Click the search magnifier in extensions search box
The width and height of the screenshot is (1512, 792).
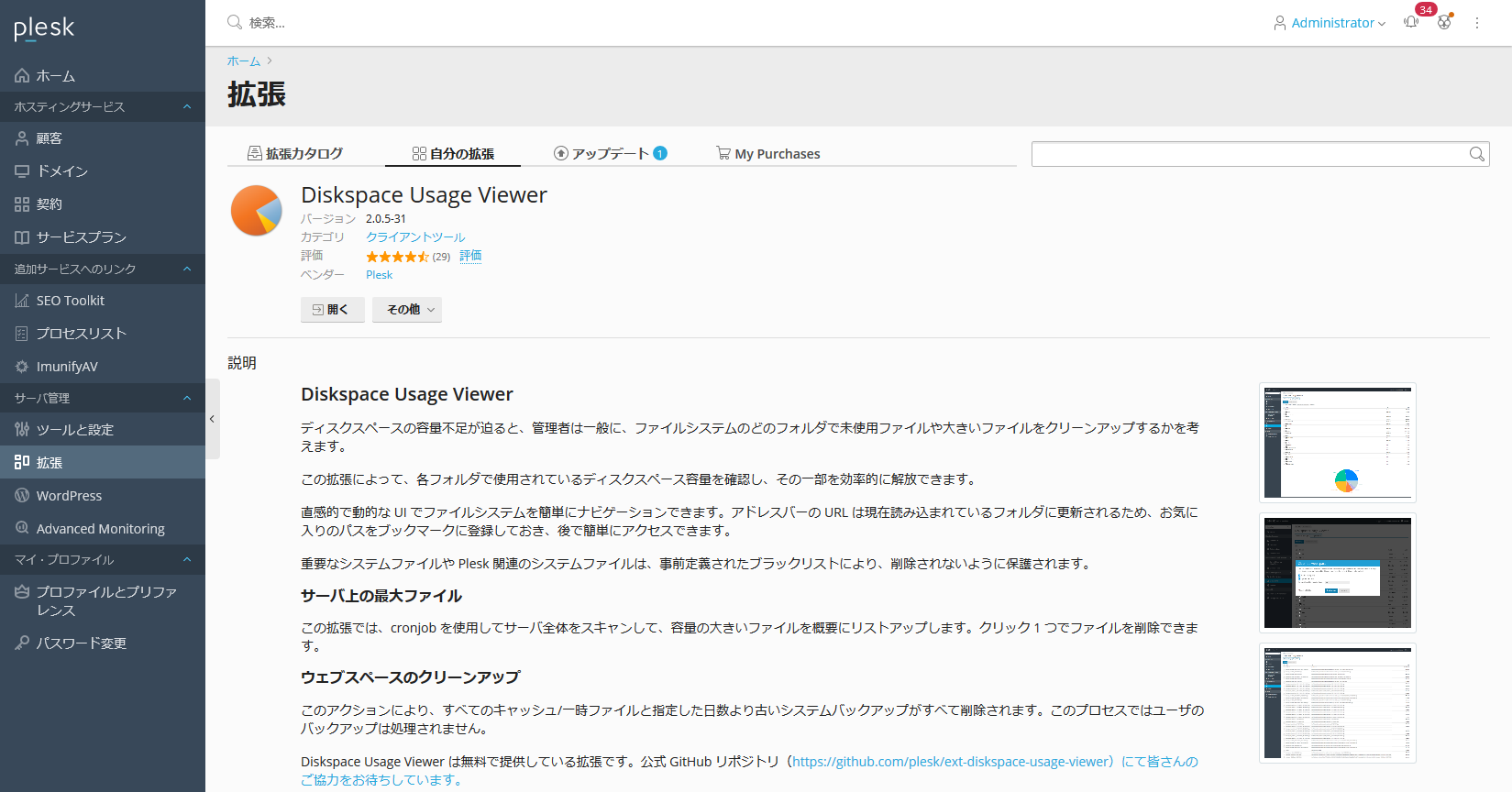coord(1476,154)
